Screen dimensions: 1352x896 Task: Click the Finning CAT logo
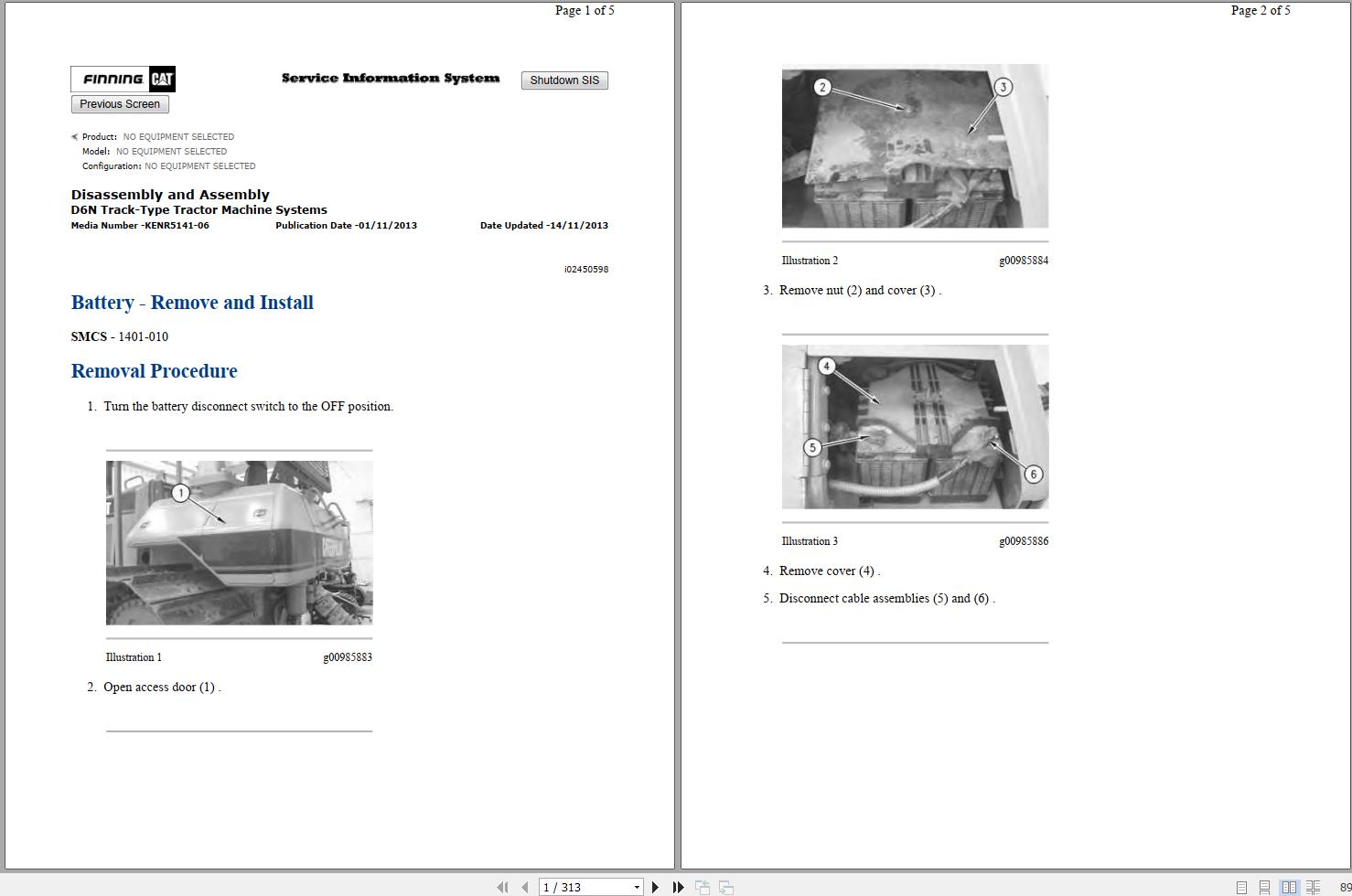point(123,79)
